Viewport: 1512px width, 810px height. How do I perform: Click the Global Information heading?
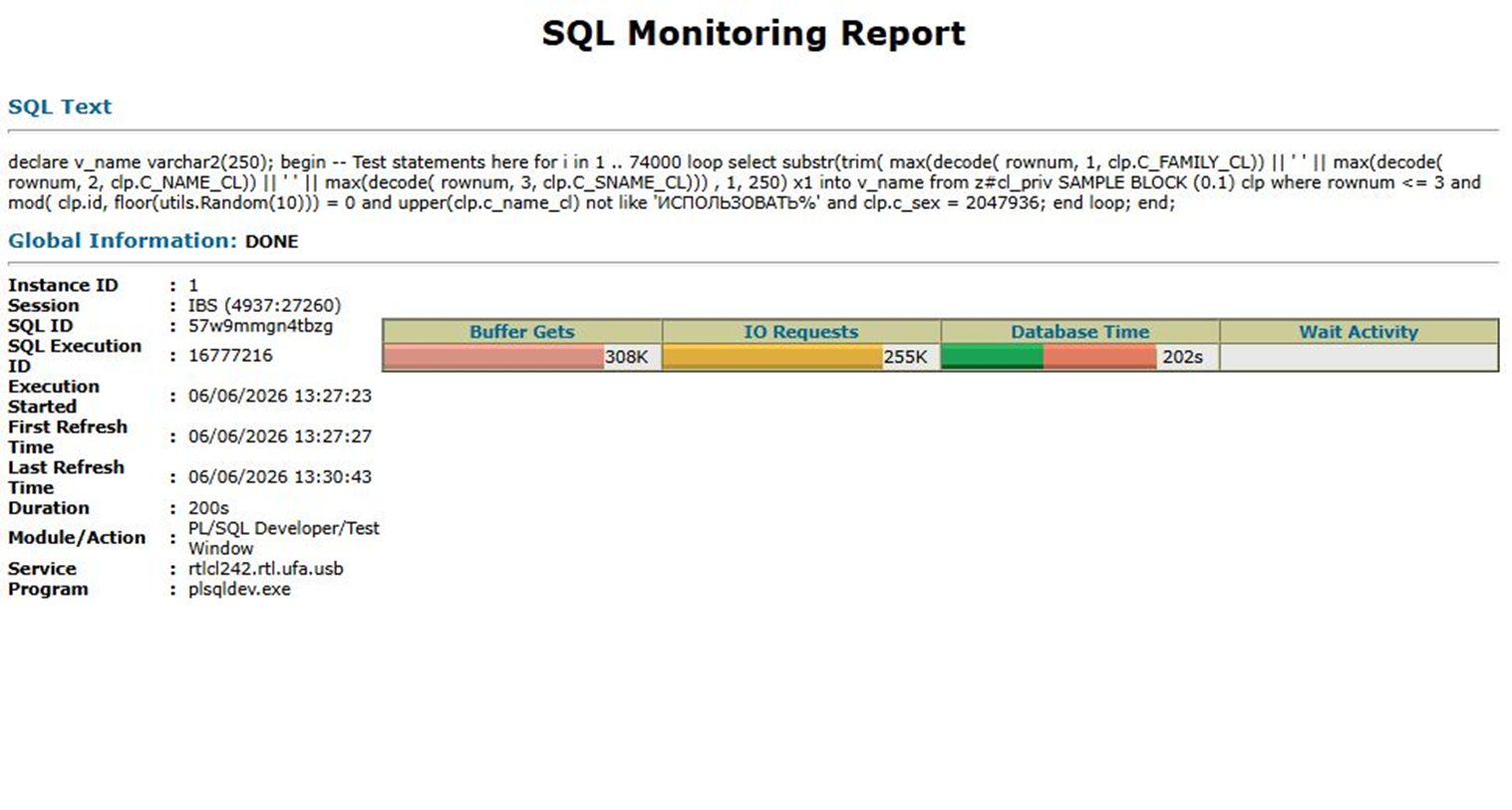click(123, 240)
